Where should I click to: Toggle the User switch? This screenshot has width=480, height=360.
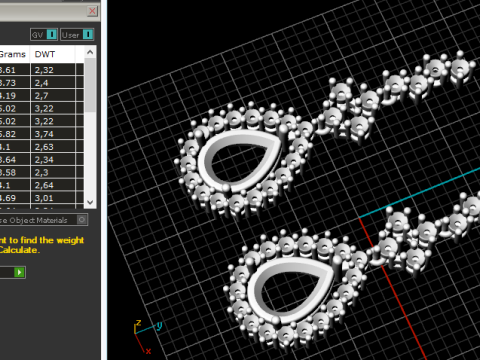coord(77,35)
